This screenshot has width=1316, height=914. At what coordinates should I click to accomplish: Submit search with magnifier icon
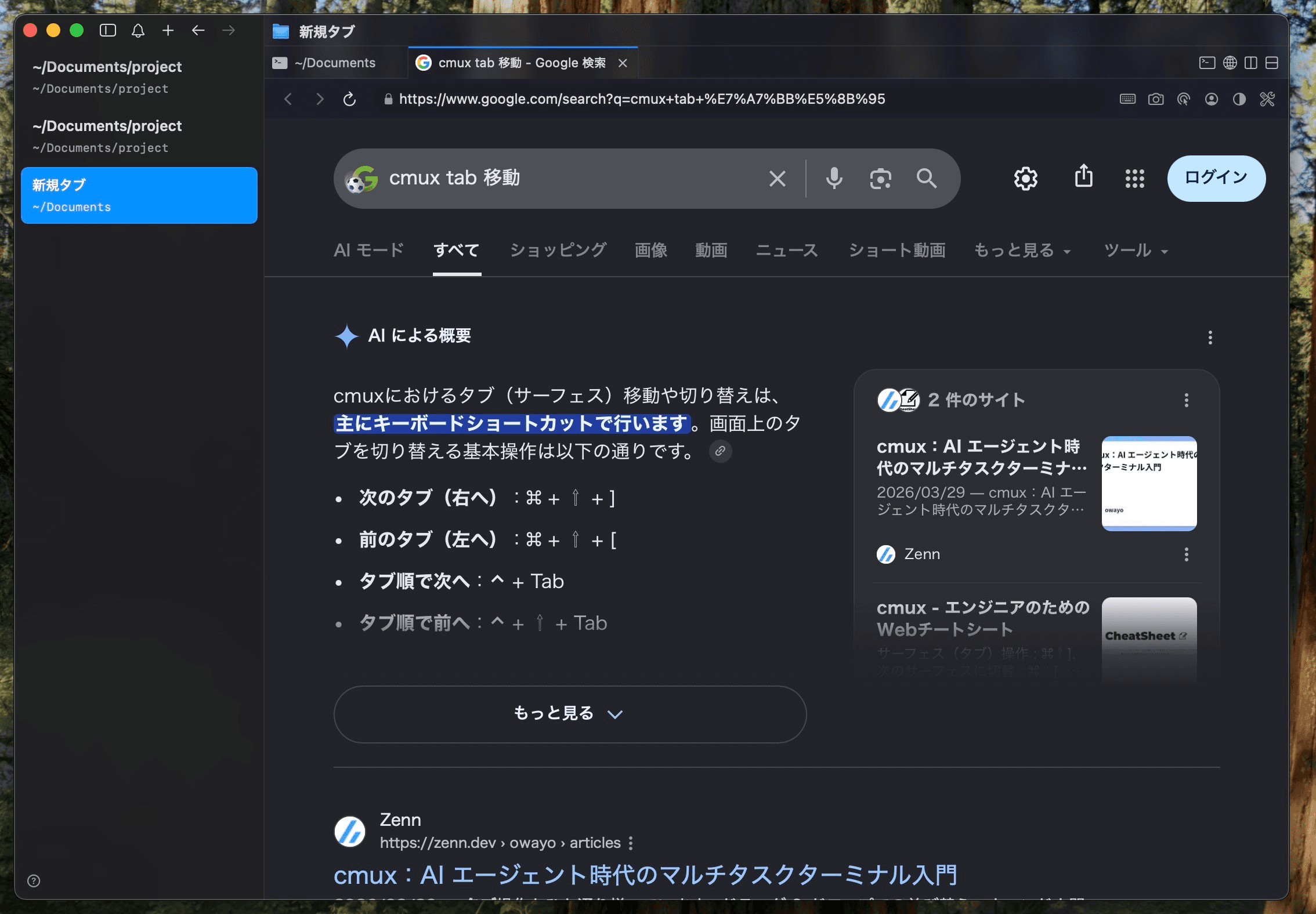[927, 179]
